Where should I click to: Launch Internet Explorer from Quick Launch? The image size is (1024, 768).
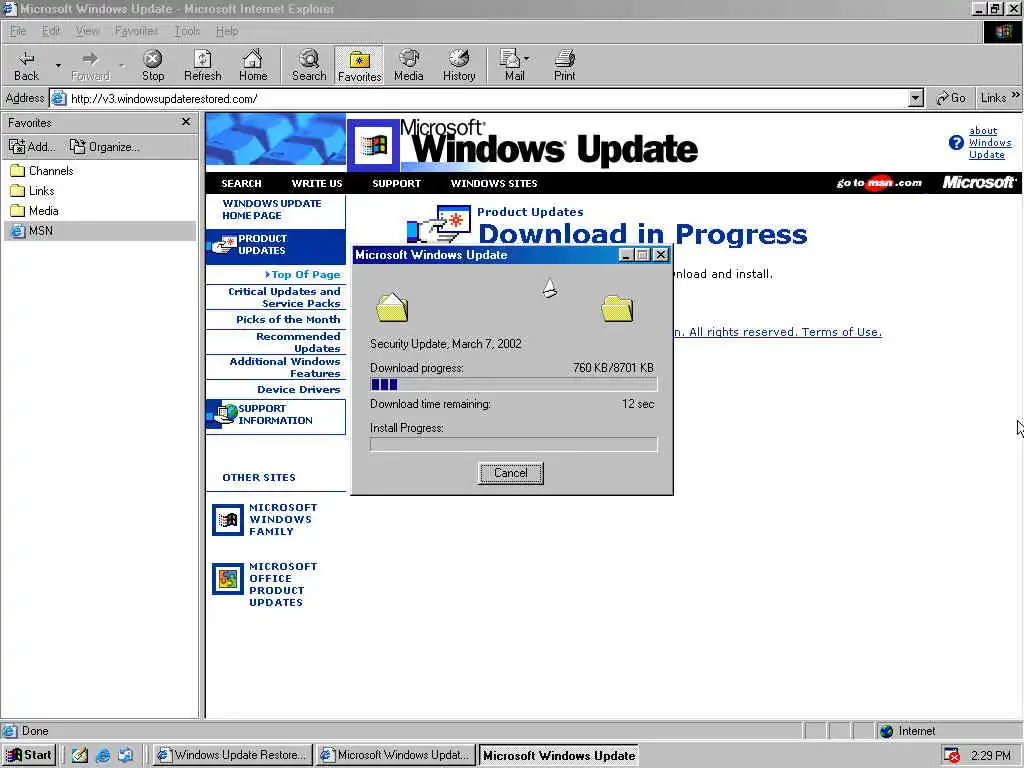point(103,756)
